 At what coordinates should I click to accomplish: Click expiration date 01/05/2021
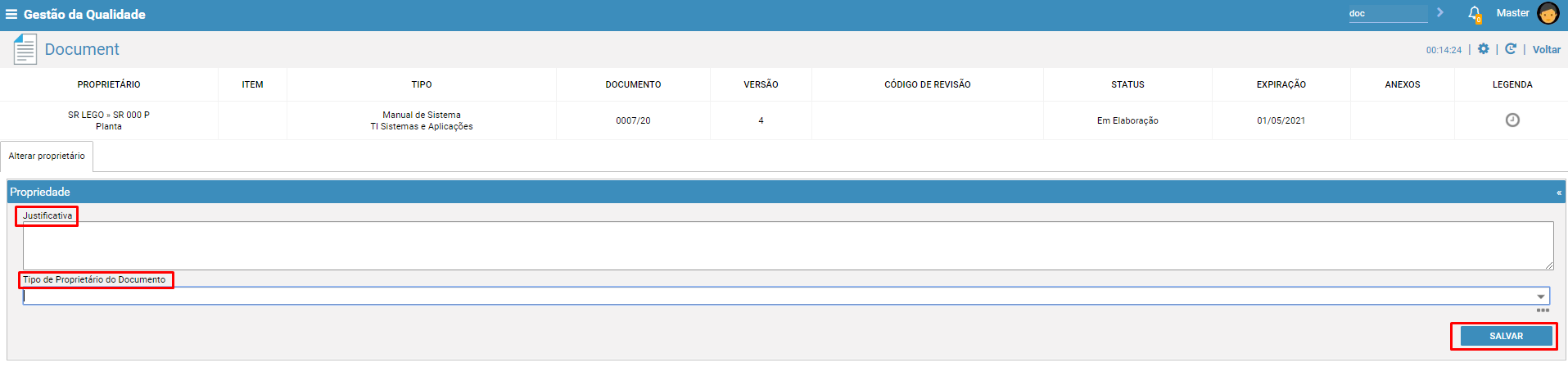pos(1281,120)
